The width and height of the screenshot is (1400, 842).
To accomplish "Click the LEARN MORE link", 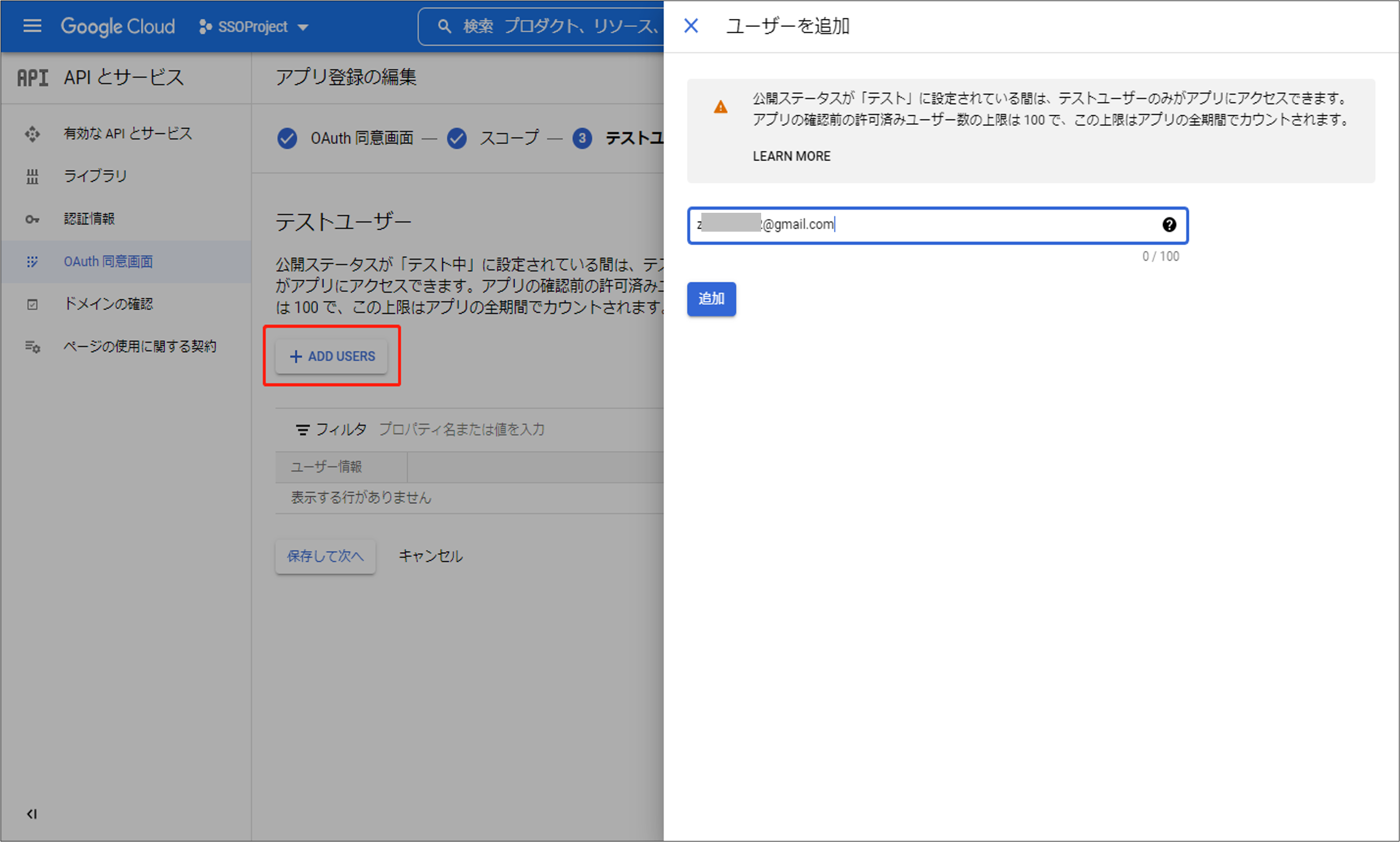I will coord(791,157).
